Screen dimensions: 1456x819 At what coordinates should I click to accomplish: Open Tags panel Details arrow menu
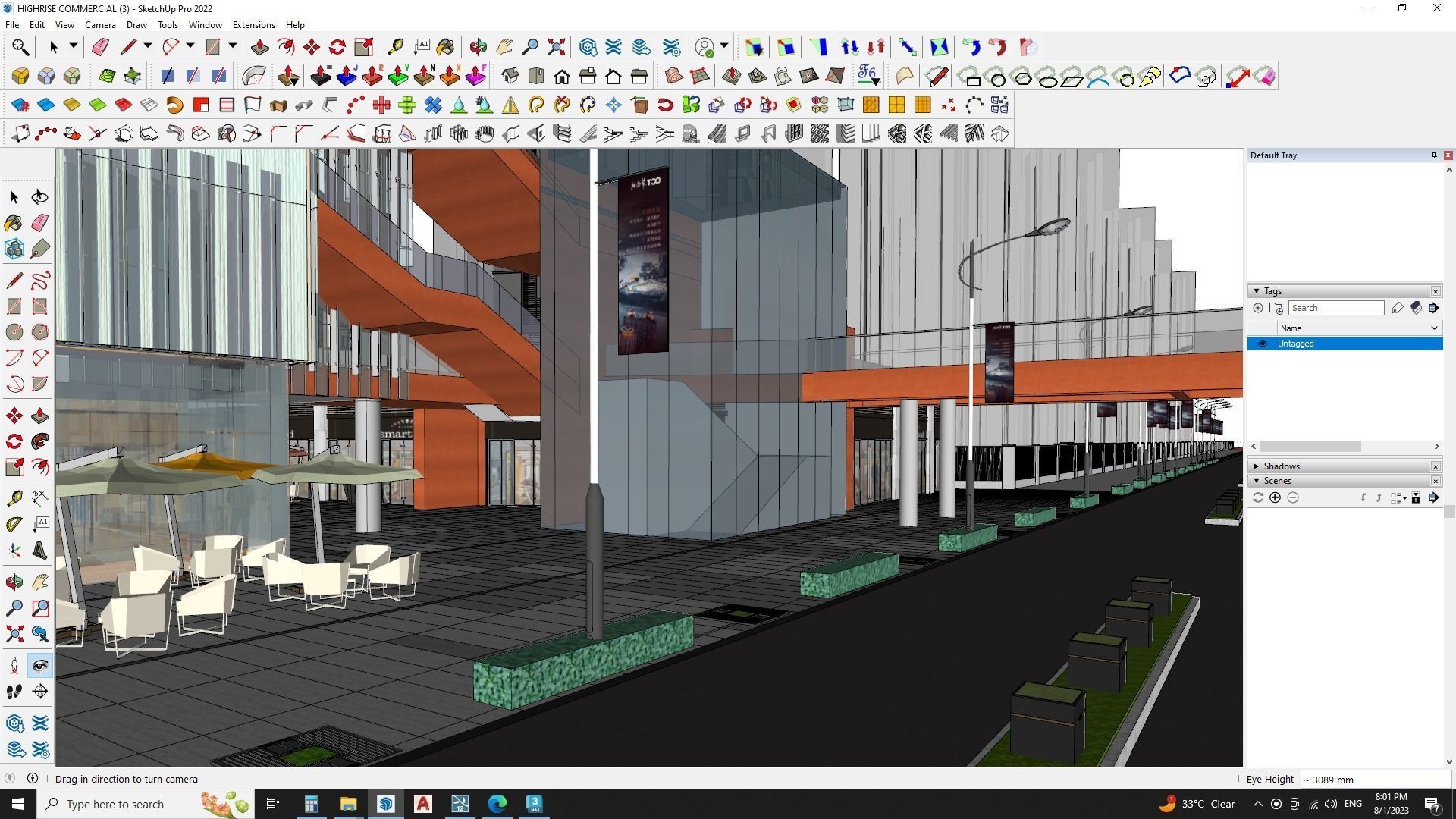coord(1433,308)
